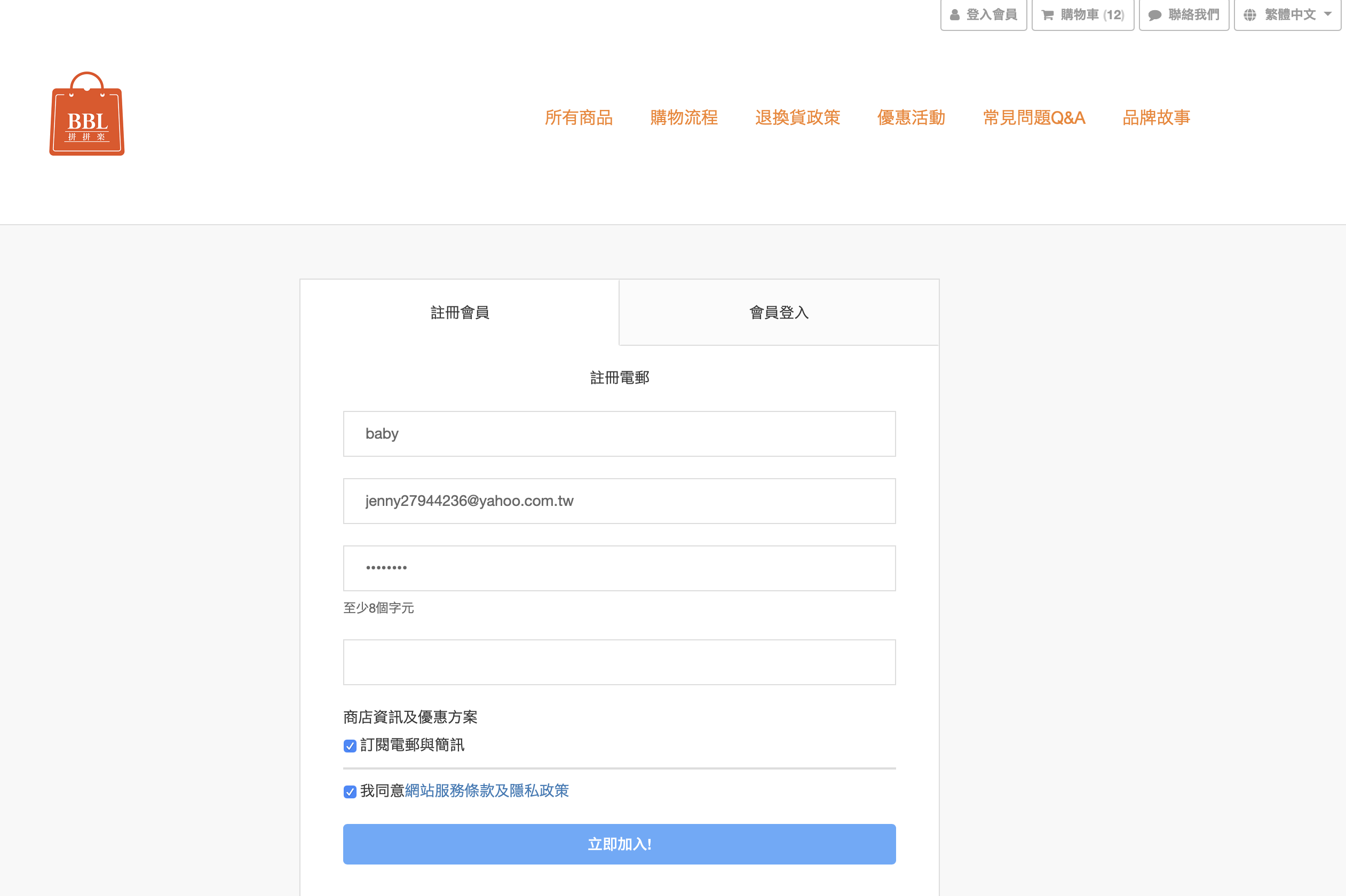Image resolution: width=1346 pixels, height=896 pixels.
Task: Open the 品牌故事 menu item
Action: pos(1157,118)
